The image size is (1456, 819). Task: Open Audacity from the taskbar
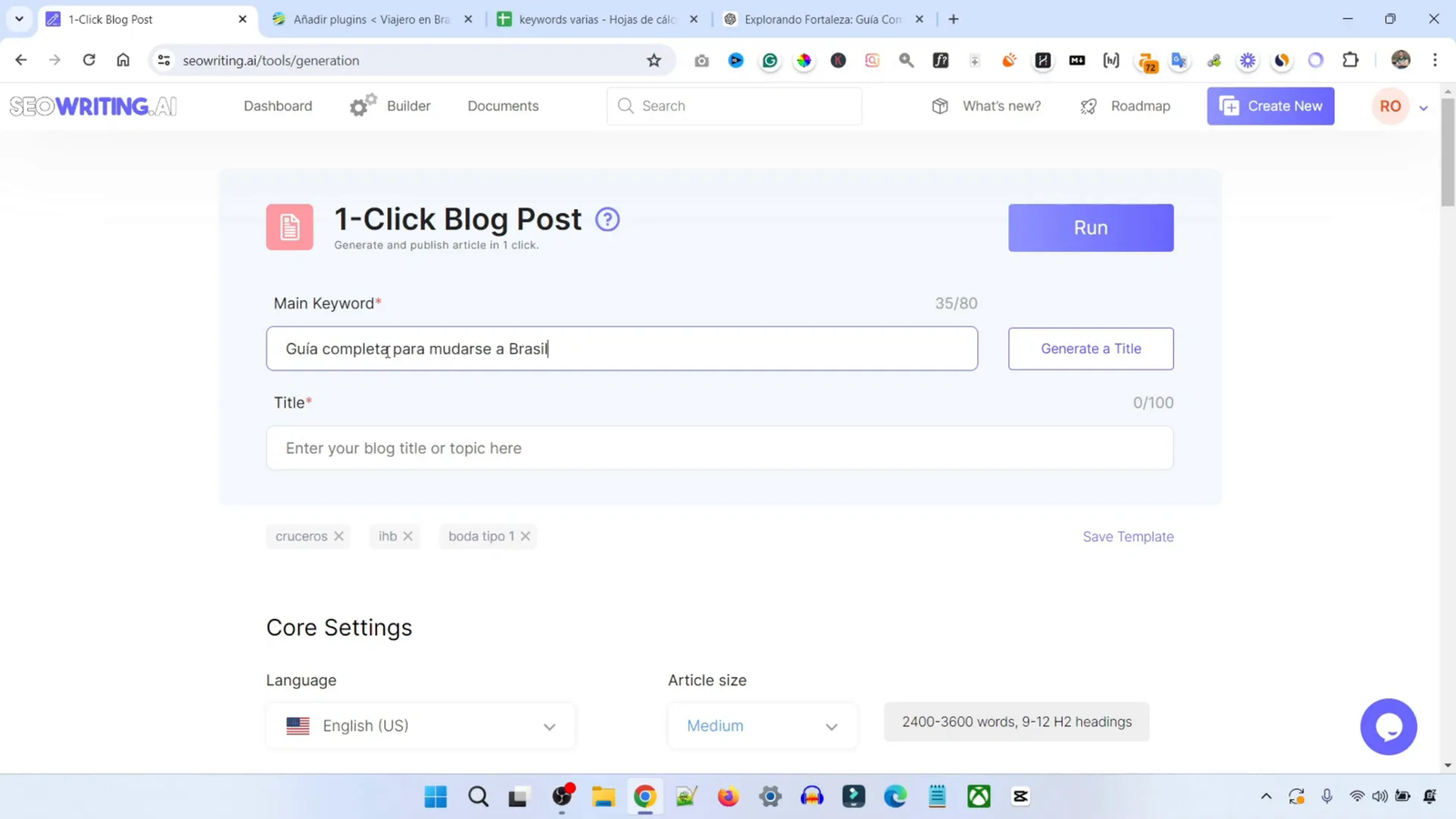pyautogui.click(x=812, y=796)
